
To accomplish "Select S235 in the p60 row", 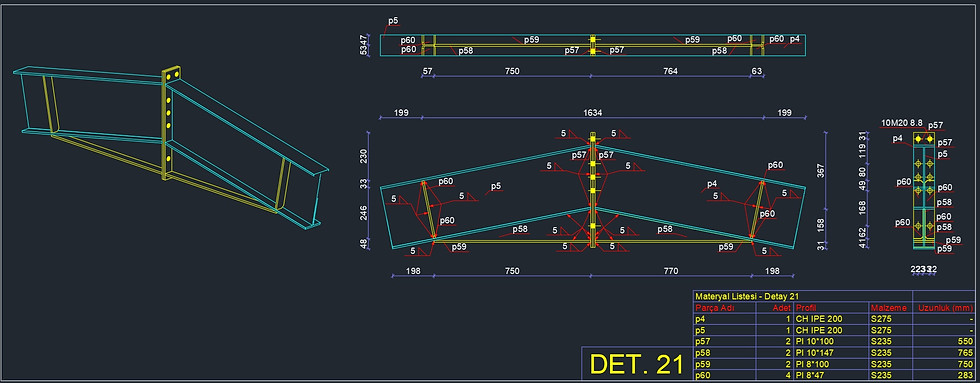I will (881, 375).
